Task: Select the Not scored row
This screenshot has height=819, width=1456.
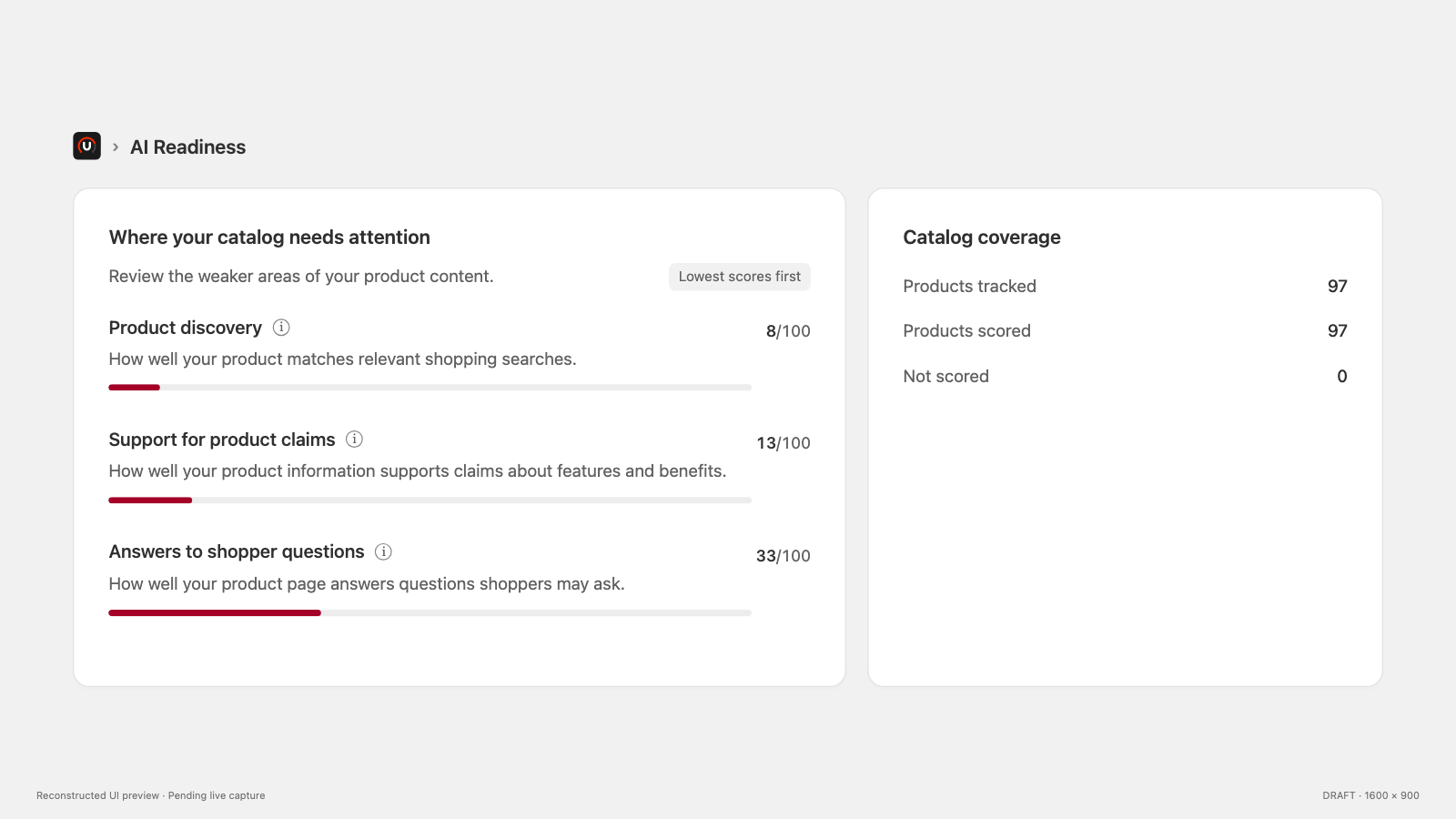Action: pos(1125,376)
